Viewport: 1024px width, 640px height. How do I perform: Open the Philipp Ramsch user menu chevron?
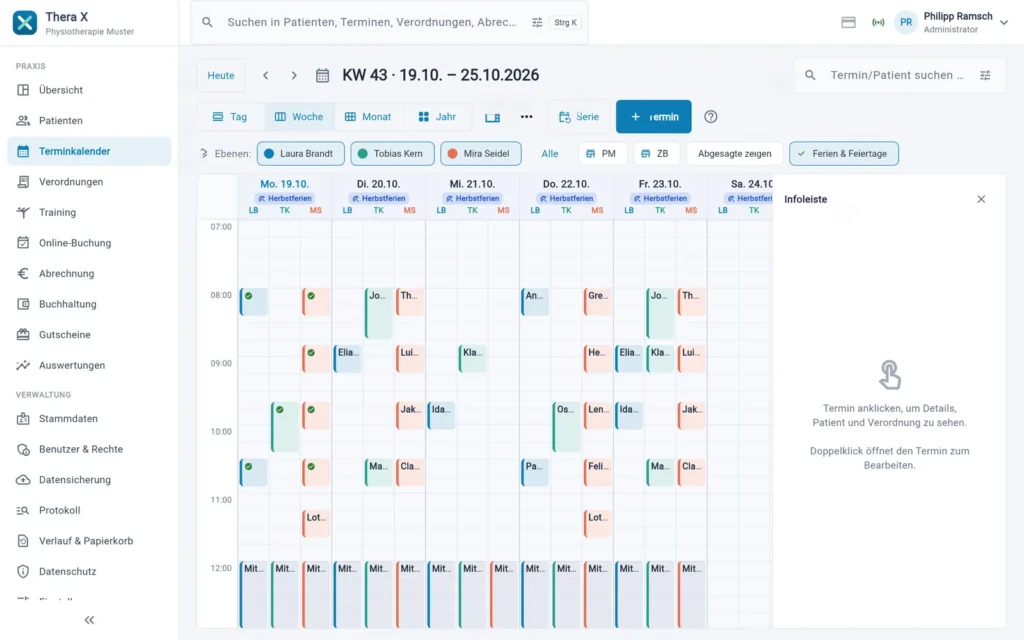tap(1004, 22)
